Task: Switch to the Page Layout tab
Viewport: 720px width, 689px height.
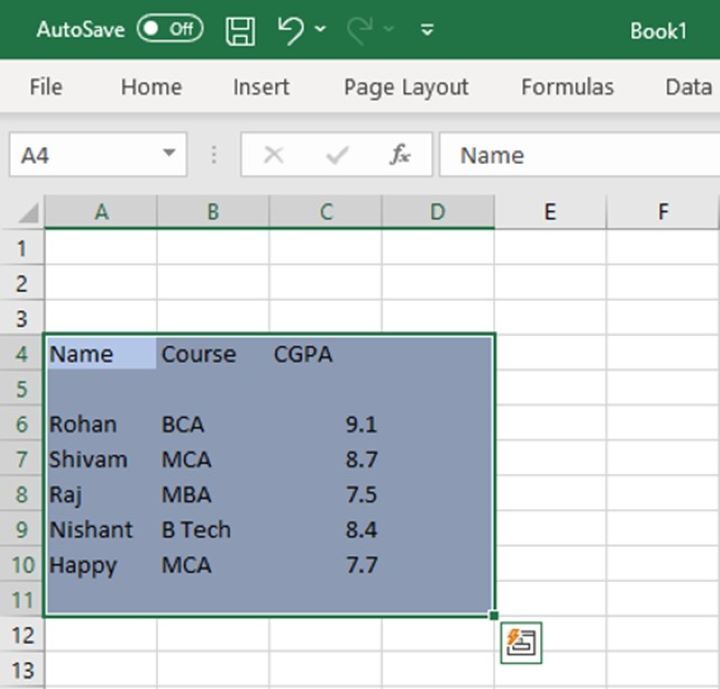Action: coord(406,87)
